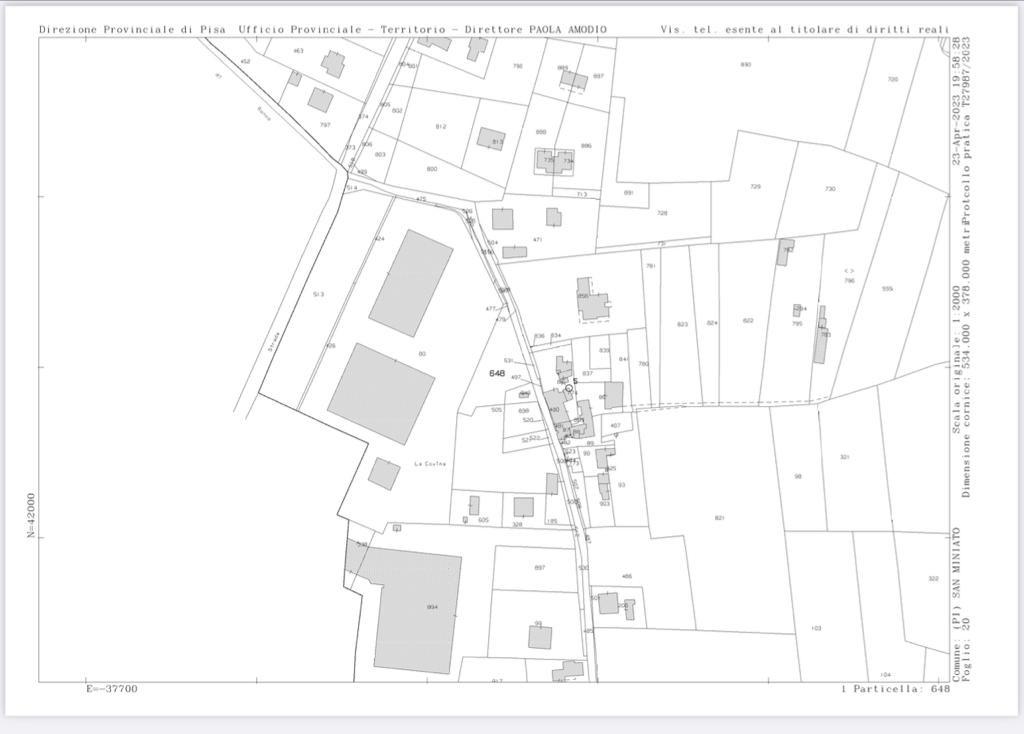Select the large gray building numbered 994
This screenshot has height=734, width=1024.
tap(417, 608)
